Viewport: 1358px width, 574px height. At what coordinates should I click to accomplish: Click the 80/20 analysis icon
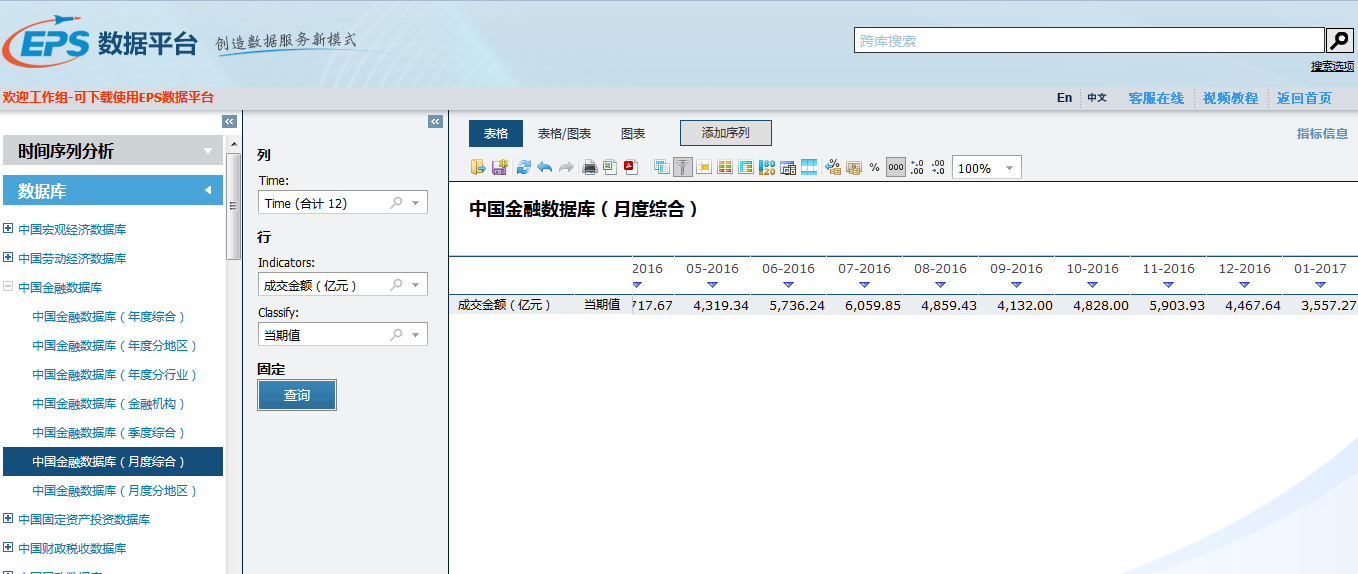[767, 167]
